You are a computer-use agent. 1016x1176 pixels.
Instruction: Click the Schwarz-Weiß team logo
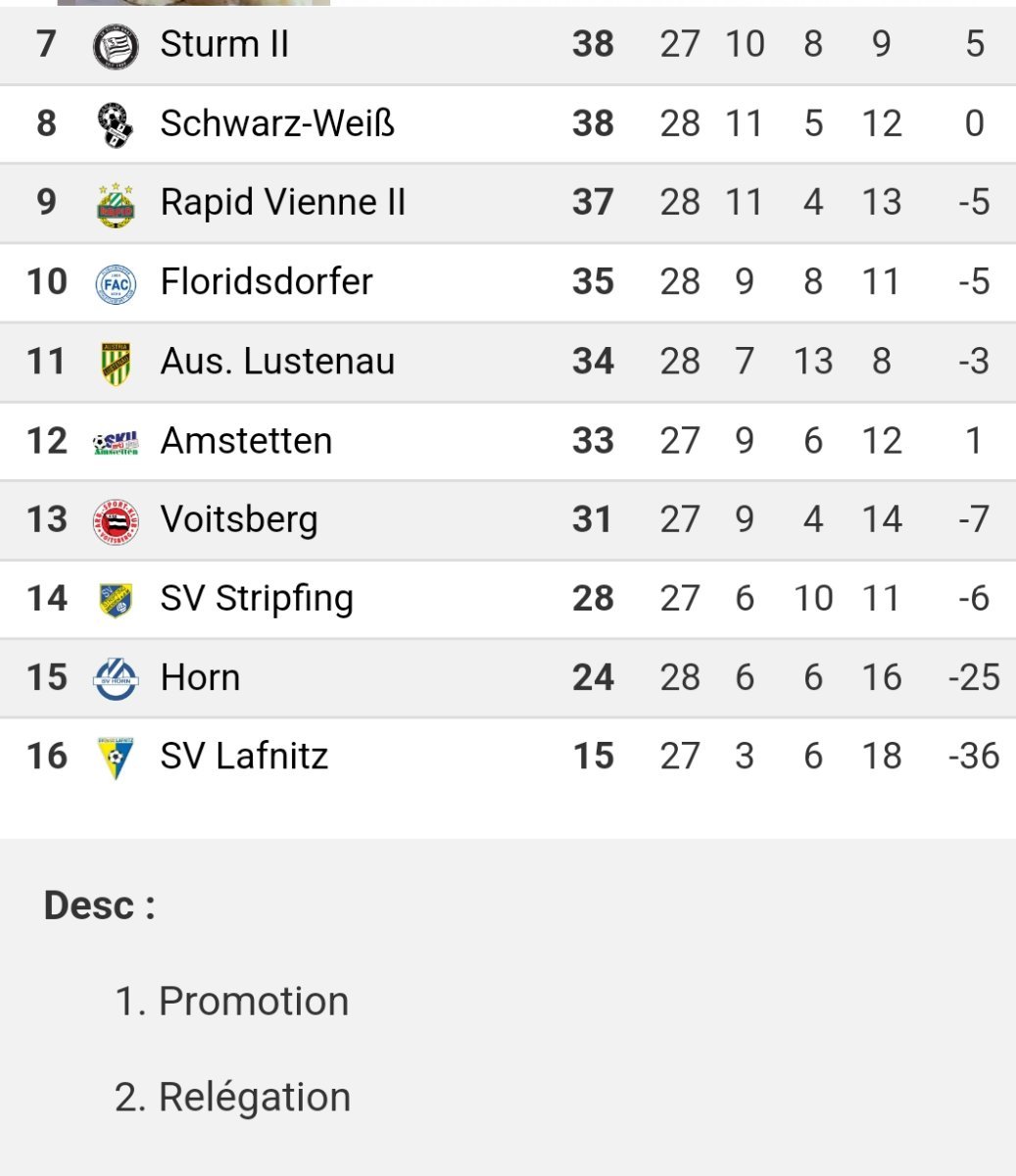116,124
